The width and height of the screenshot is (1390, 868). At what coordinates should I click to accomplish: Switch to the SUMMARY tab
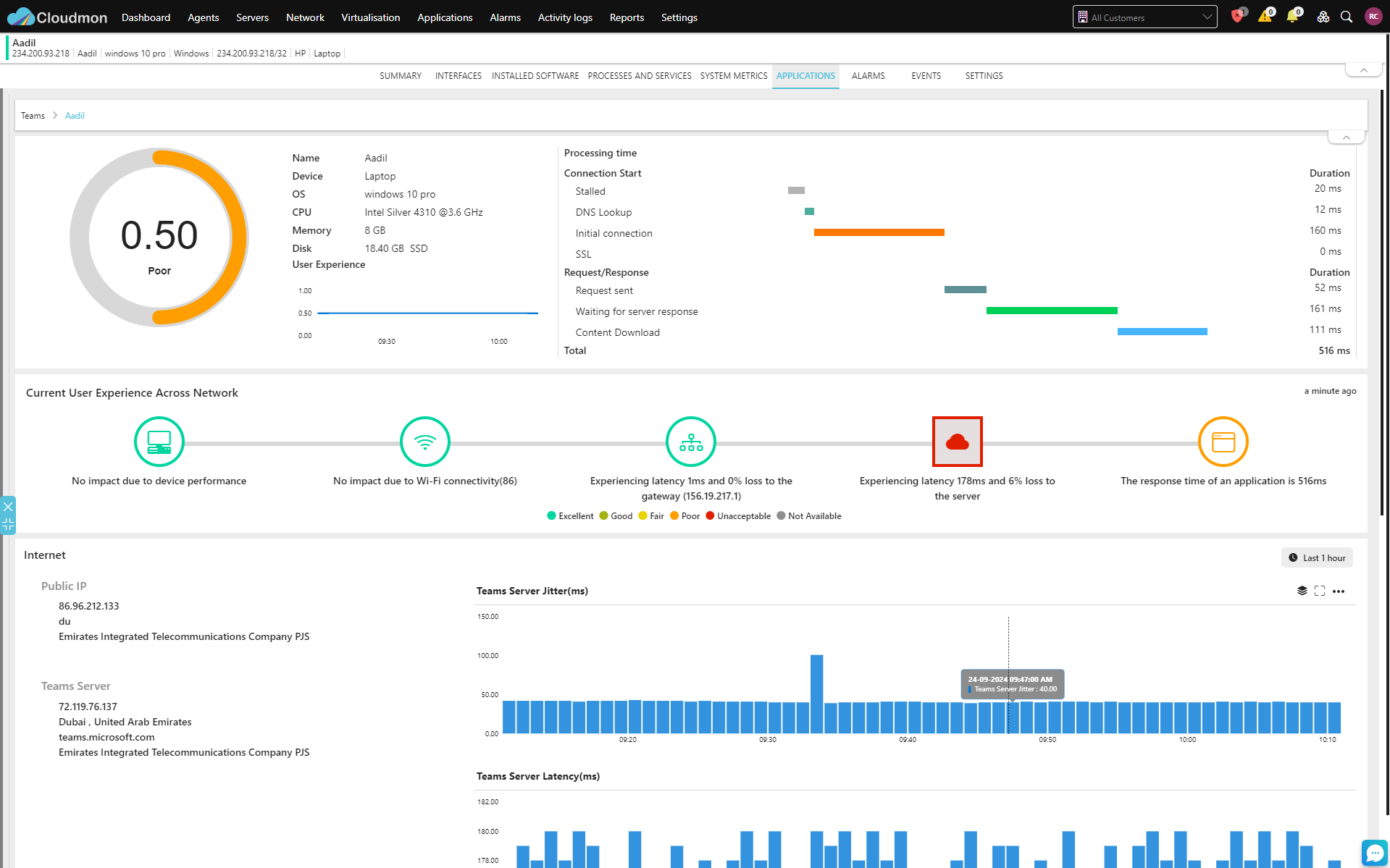coord(401,76)
